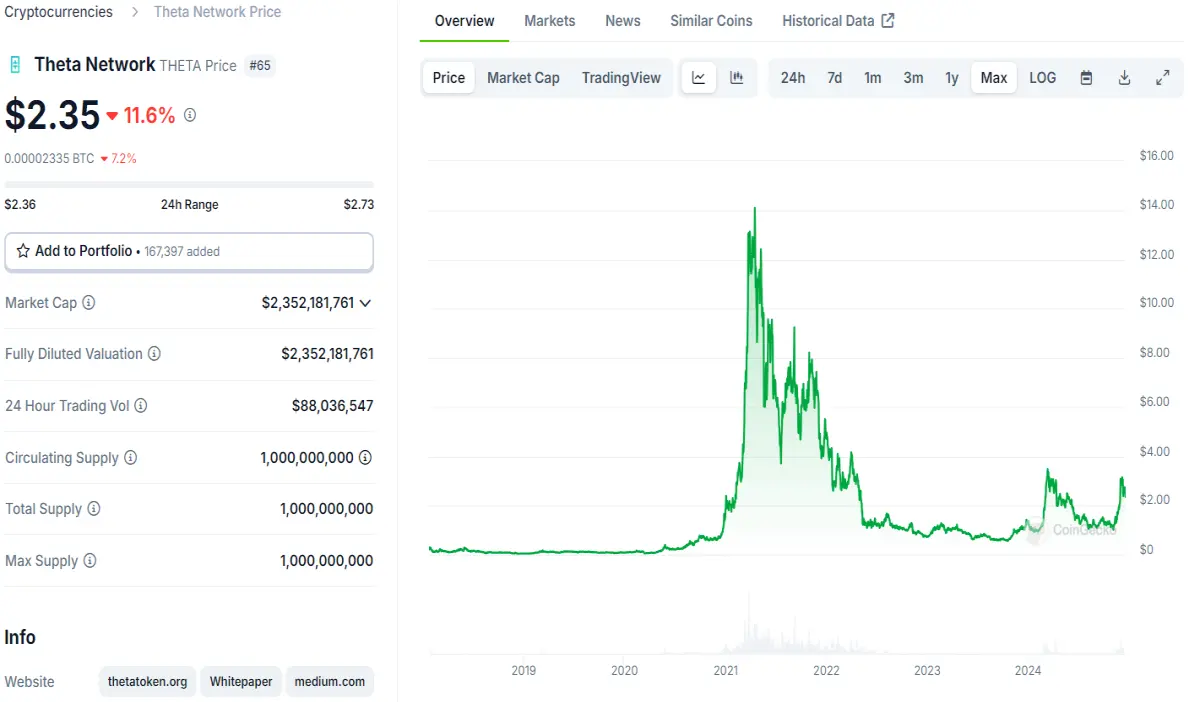Image resolution: width=1200 pixels, height=702 pixels.
Task: Click the Fully Diluted Valuation amount
Action: [x=328, y=354]
